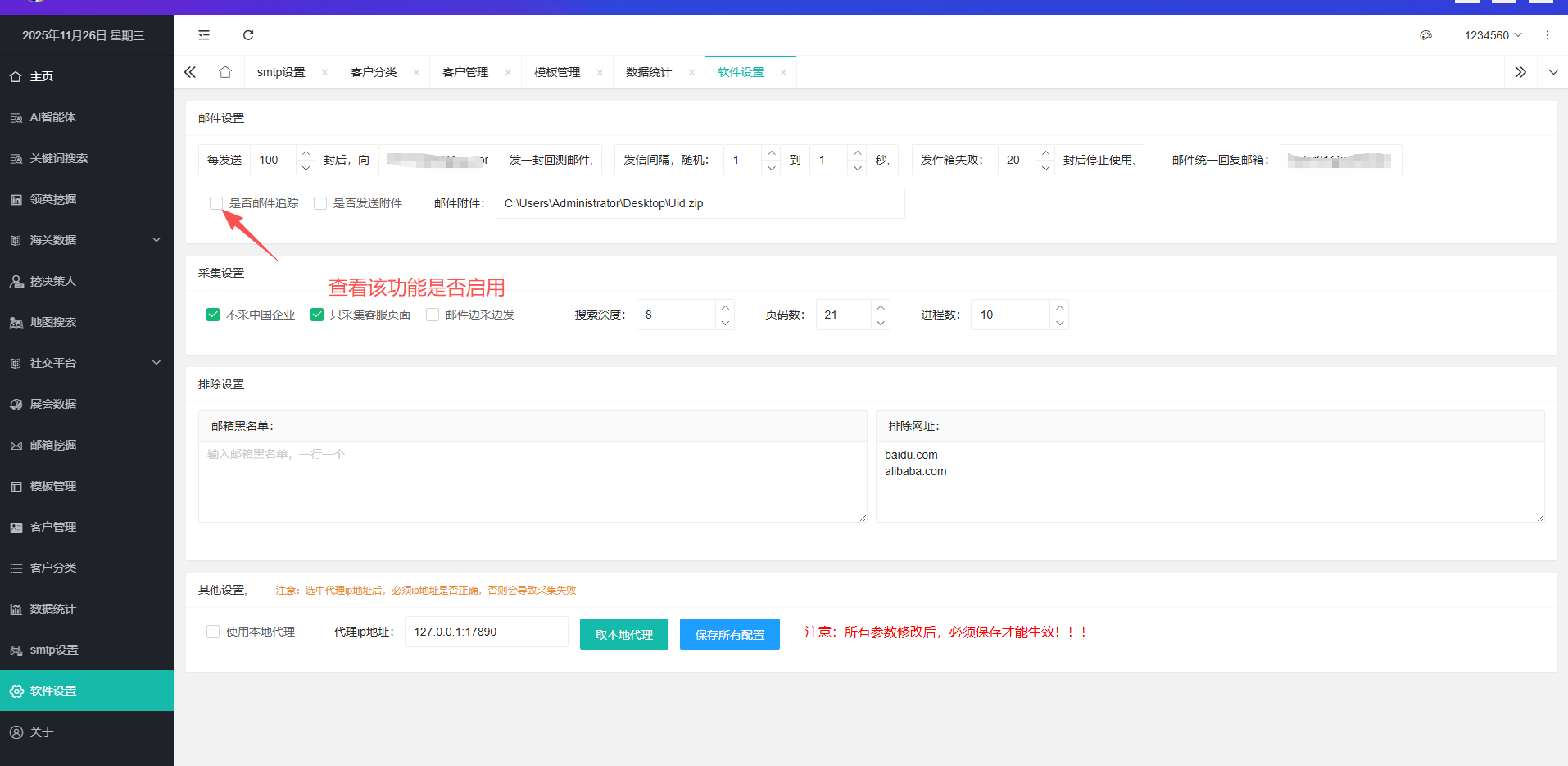This screenshot has width=1568, height=766.
Task: Click the 保存所有配置 button
Action: point(729,634)
